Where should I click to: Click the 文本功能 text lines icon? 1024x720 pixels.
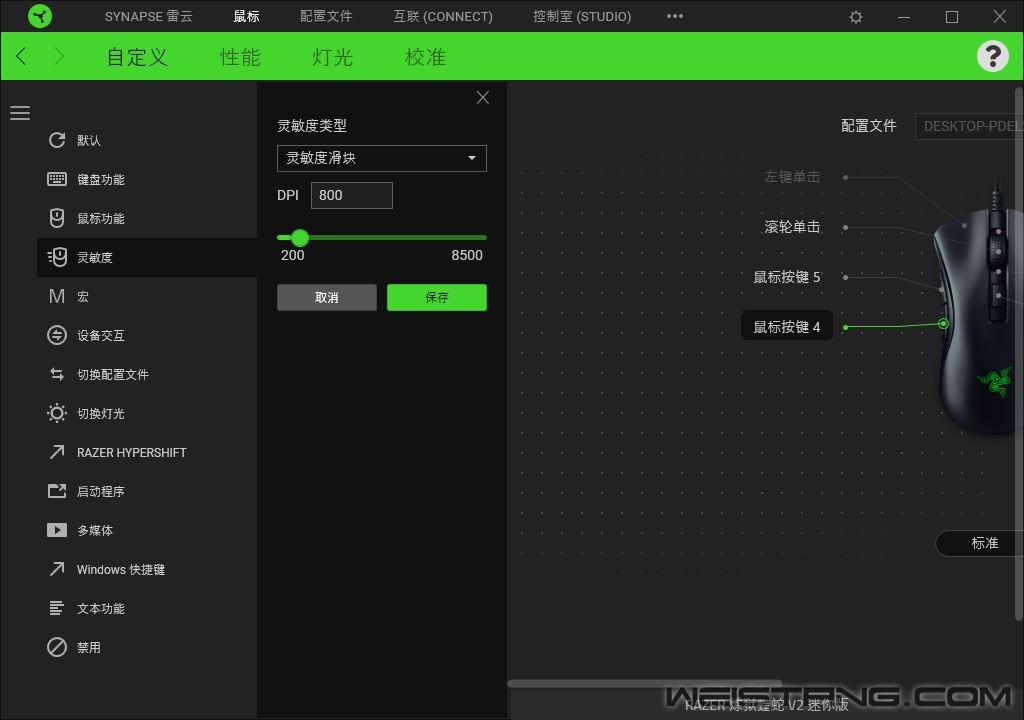(x=57, y=608)
